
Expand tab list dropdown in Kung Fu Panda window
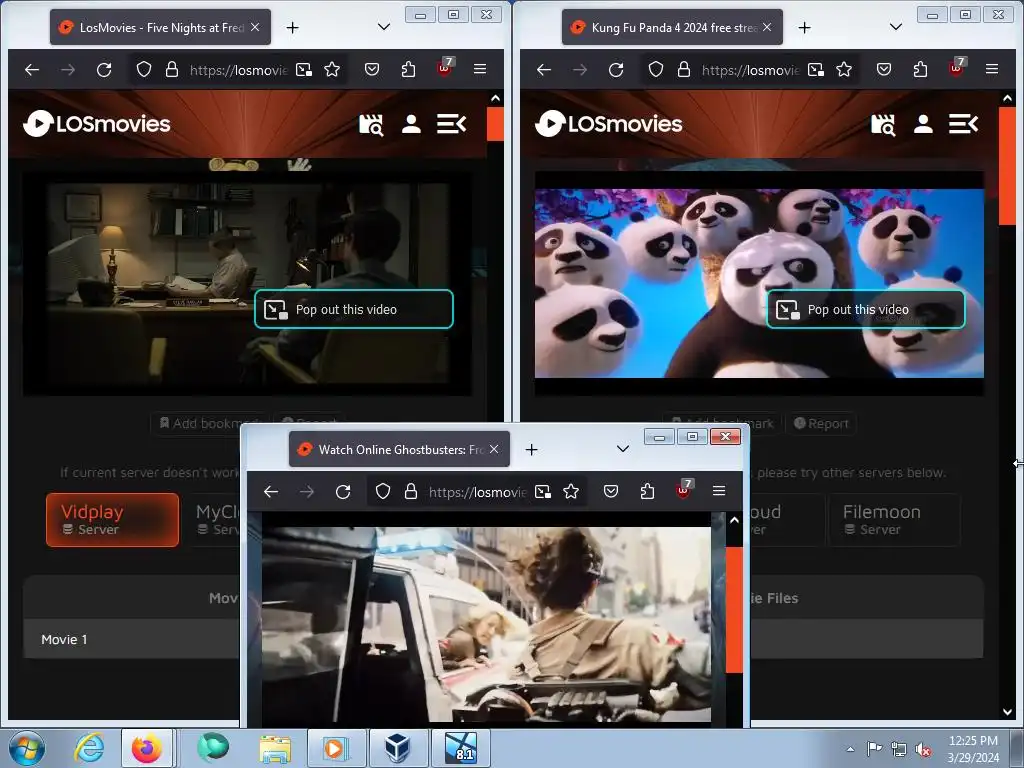pos(896,27)
